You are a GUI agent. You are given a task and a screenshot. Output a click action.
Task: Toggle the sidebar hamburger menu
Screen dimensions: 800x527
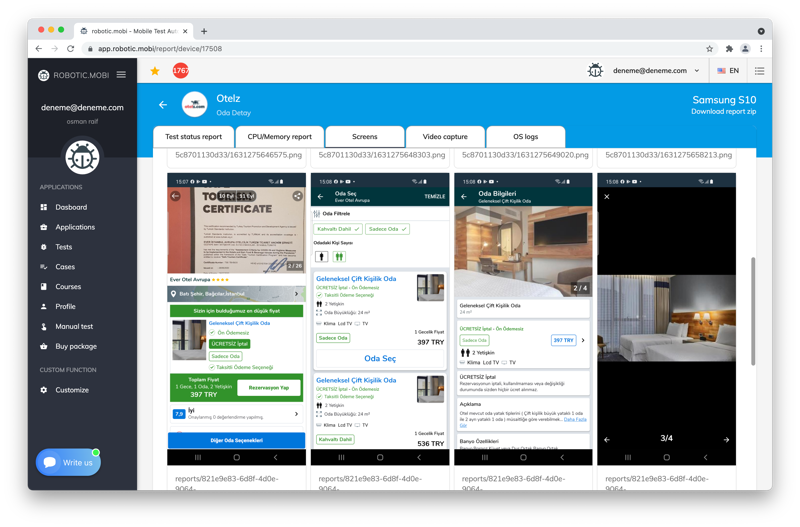(x=121, y=75)
